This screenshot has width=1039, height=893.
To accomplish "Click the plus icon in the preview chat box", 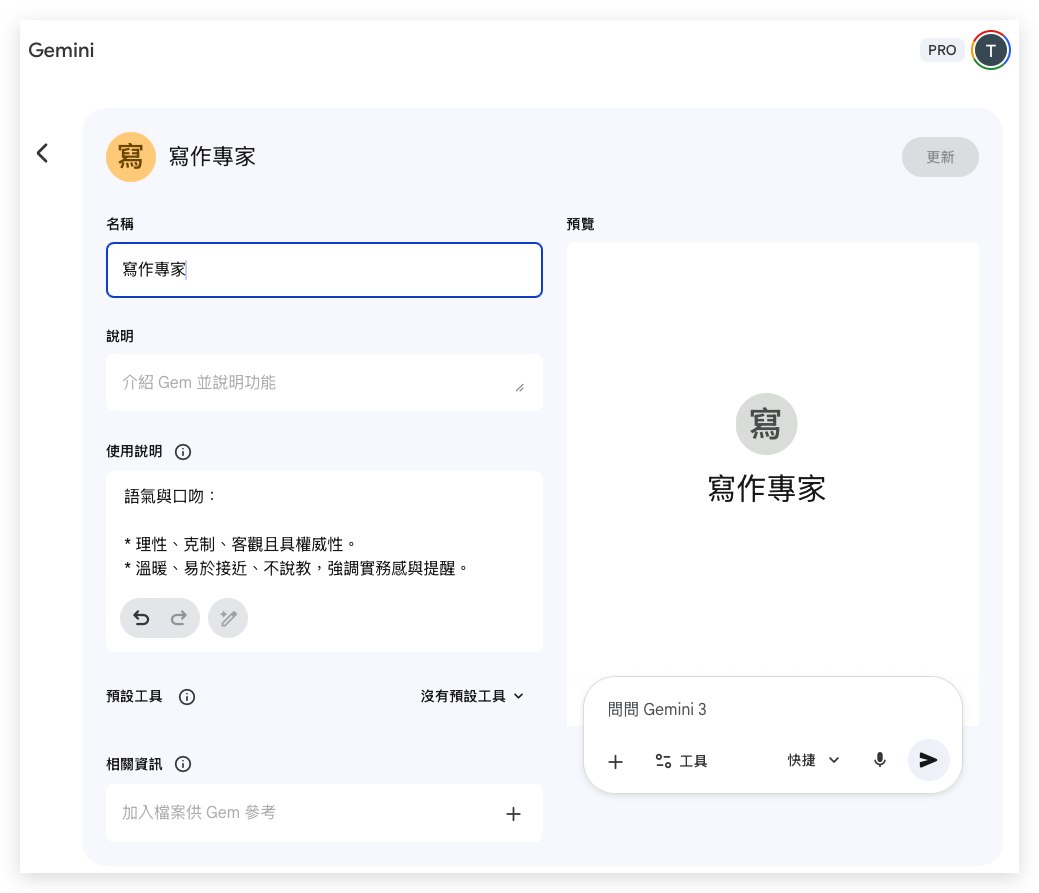I will point(616,762).
